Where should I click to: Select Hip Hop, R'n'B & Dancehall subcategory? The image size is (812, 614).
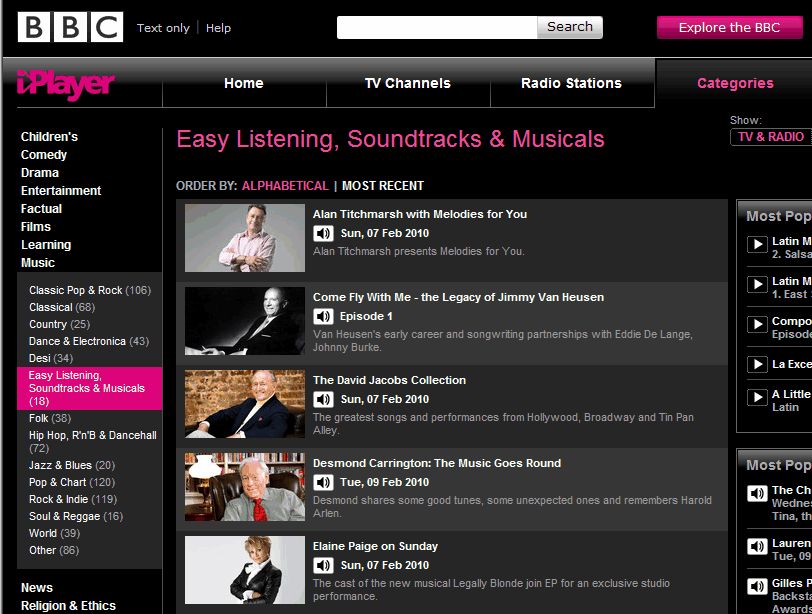(x=93, y=442)
